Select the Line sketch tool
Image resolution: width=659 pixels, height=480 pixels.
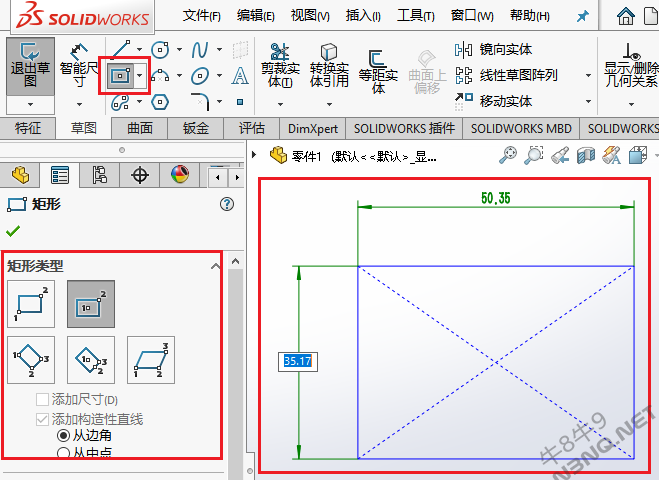point(121,50)
